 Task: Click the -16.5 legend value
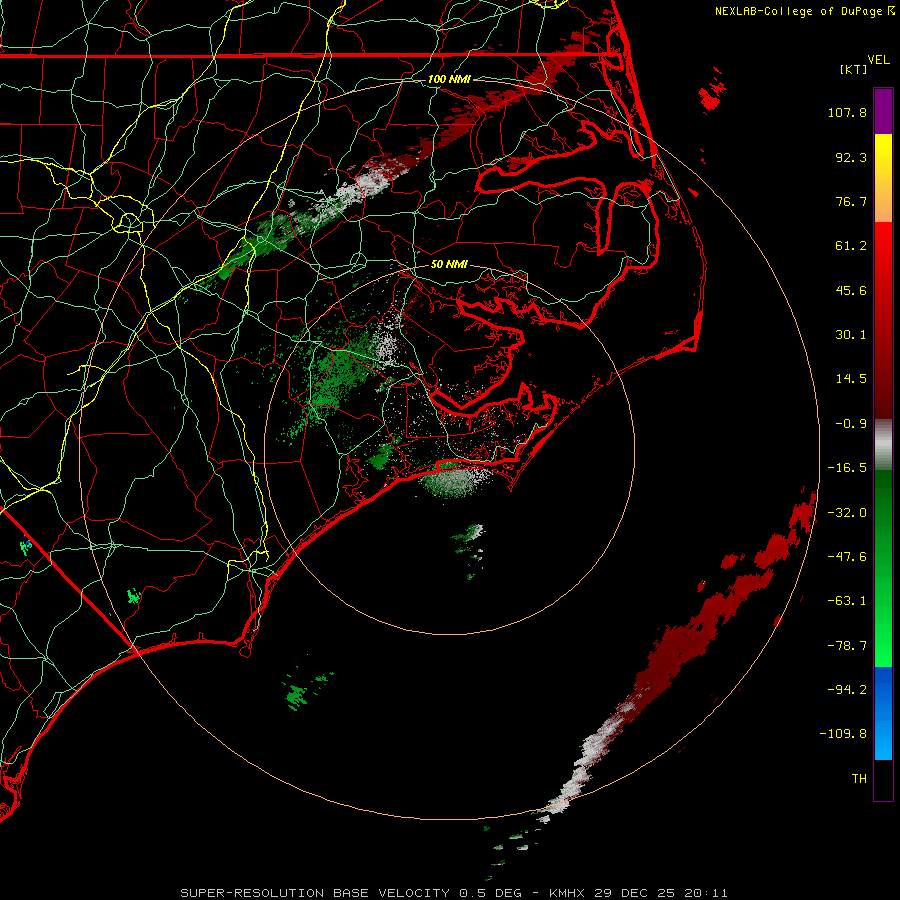(x=847, y=468)
